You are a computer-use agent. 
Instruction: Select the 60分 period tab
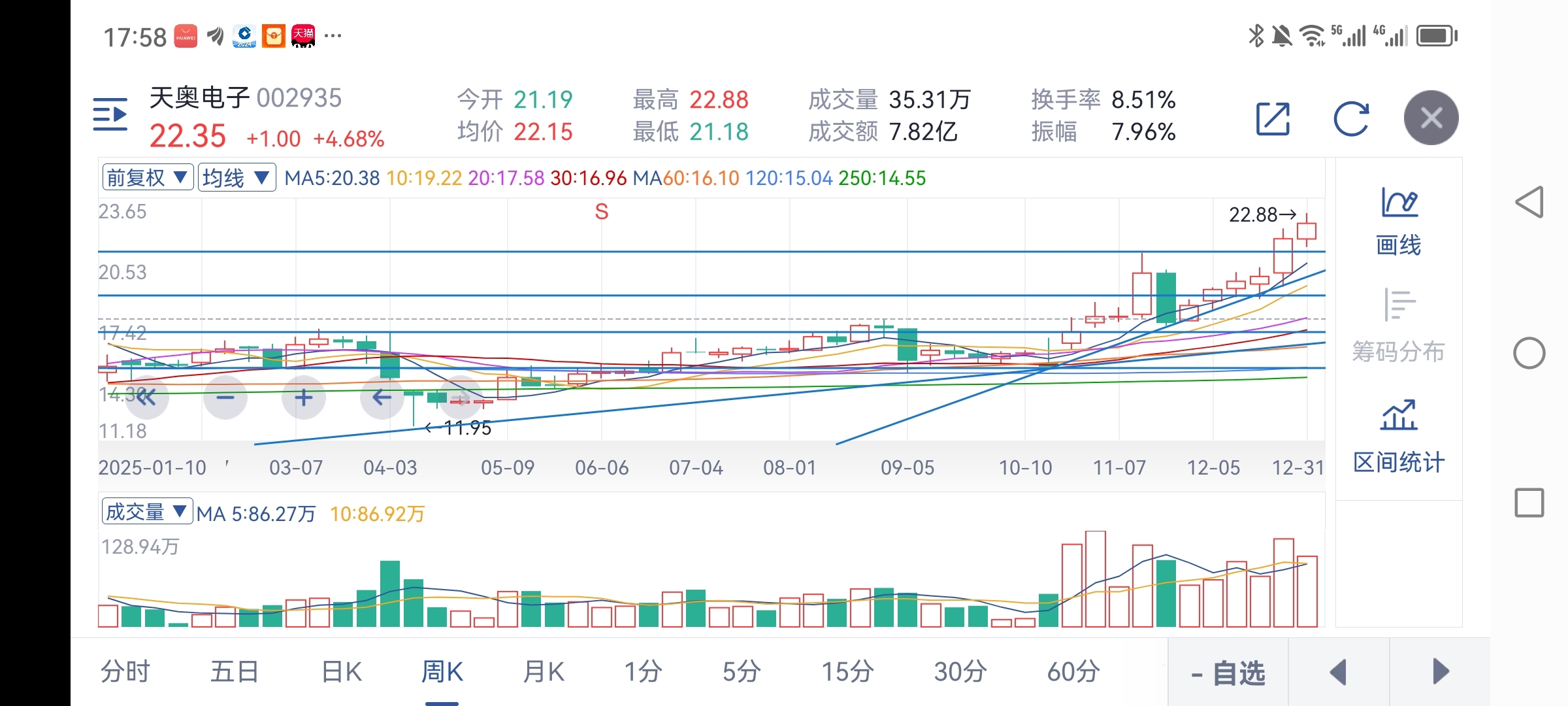click(1073, 672)
